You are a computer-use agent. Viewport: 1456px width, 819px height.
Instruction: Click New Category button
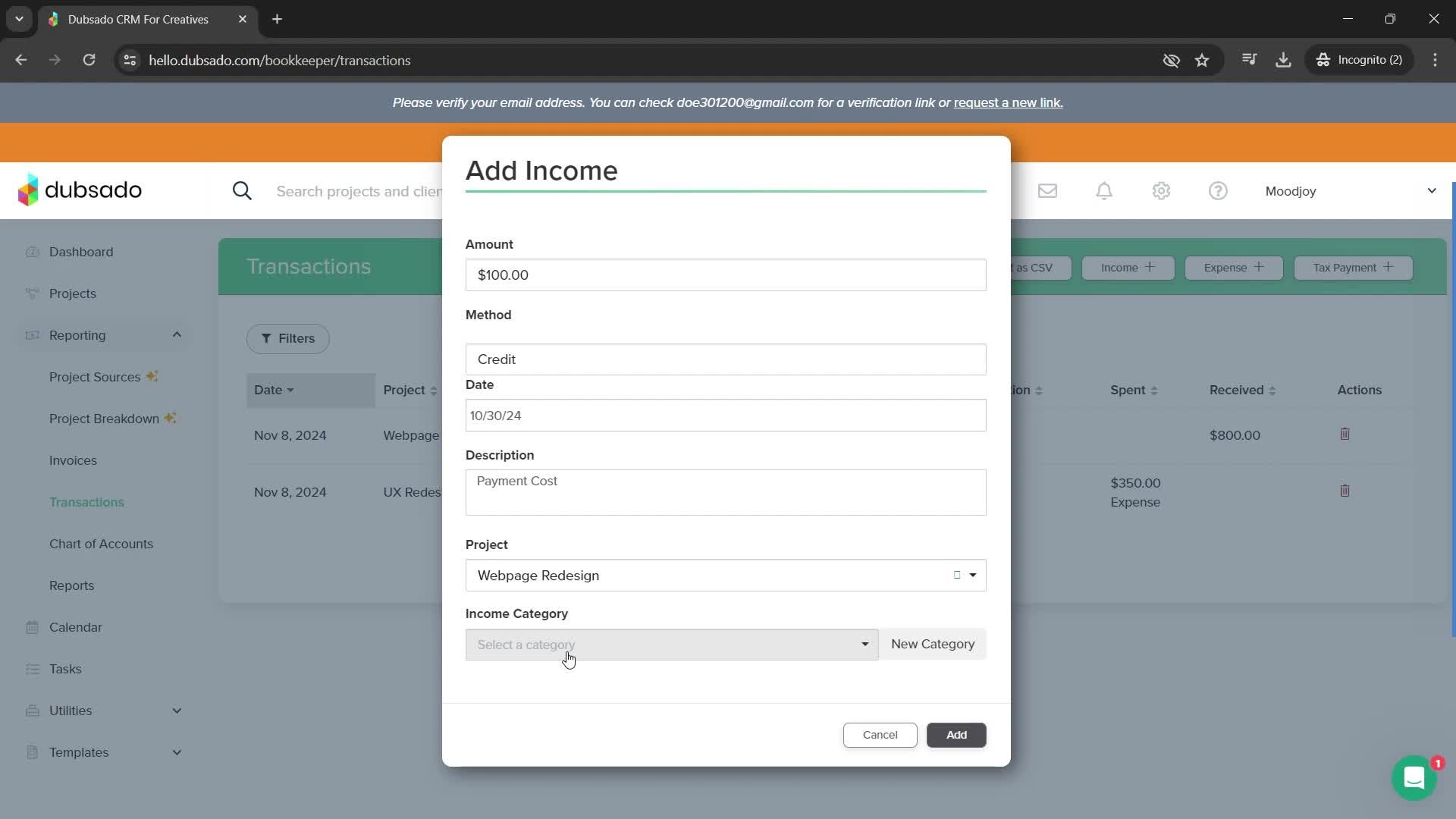(933, 644)
